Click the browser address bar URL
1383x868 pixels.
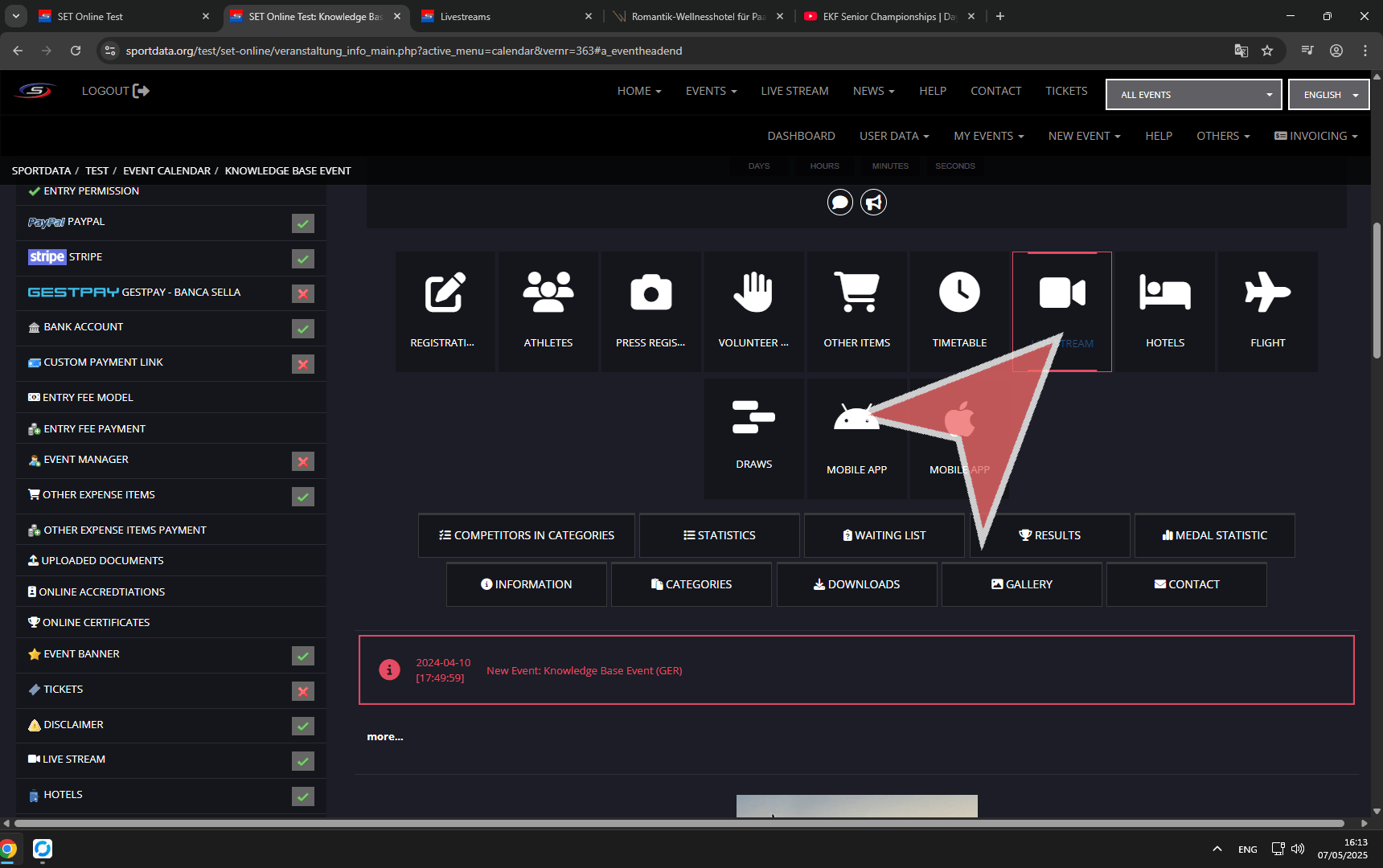pyautogui.click(x=404, y=51)
